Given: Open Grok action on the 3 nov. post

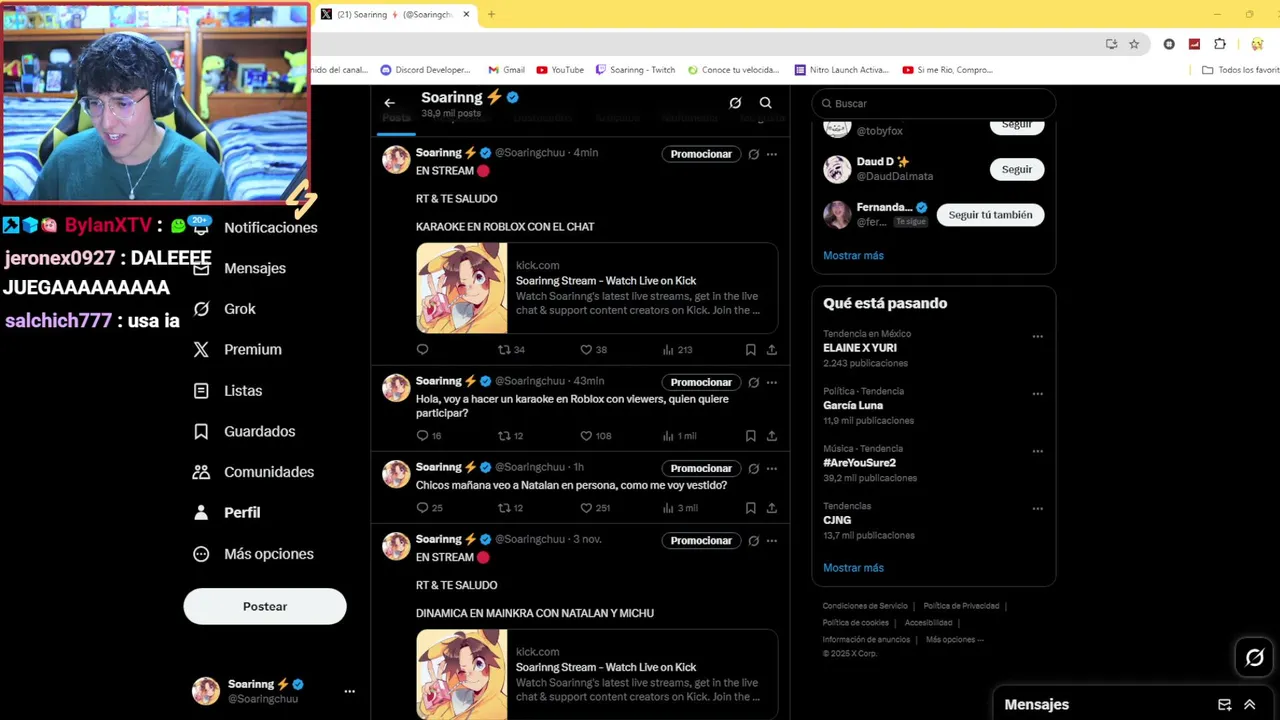Looking at the screenshot, I should click(754, 541).
